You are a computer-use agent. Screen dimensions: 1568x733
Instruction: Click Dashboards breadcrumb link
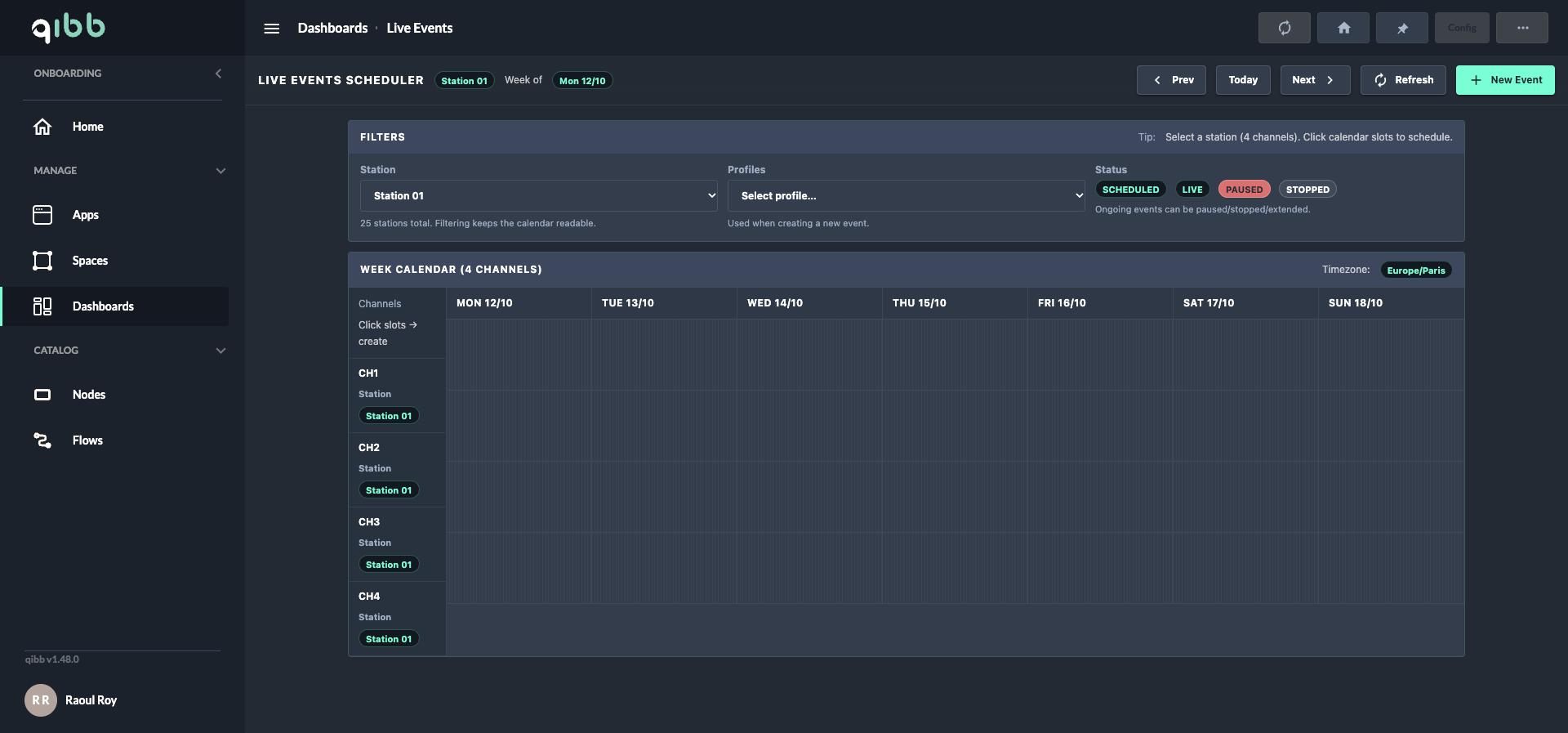332,28
